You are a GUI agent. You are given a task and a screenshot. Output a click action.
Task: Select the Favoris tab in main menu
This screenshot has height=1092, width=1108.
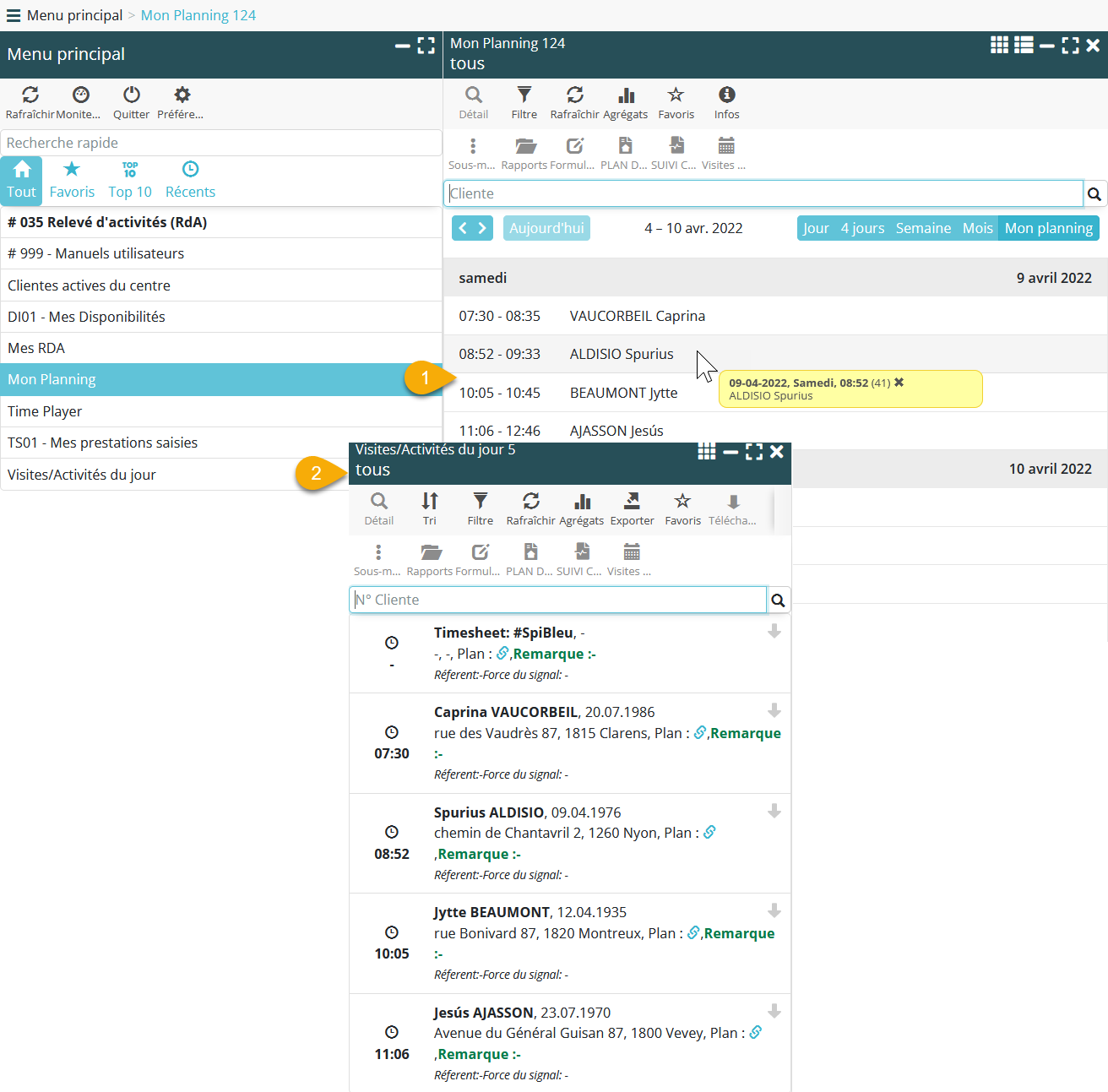tap(72, 181)
